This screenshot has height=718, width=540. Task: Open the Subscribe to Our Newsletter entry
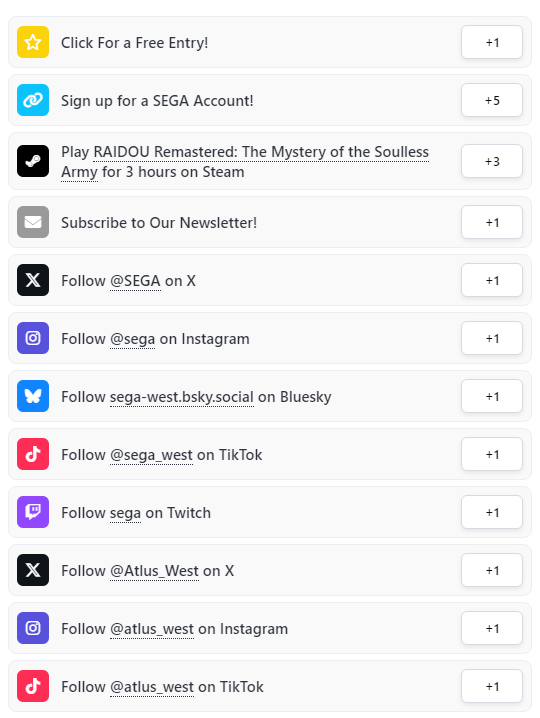point(270,222)
